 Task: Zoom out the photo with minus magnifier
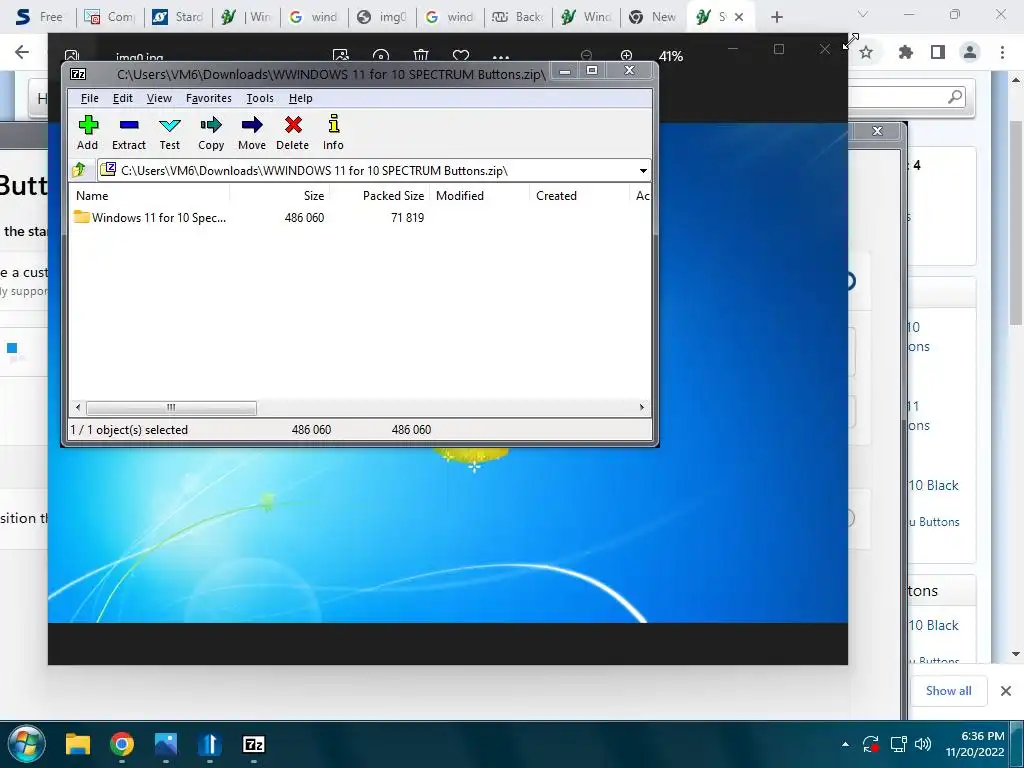pos(586,56)
